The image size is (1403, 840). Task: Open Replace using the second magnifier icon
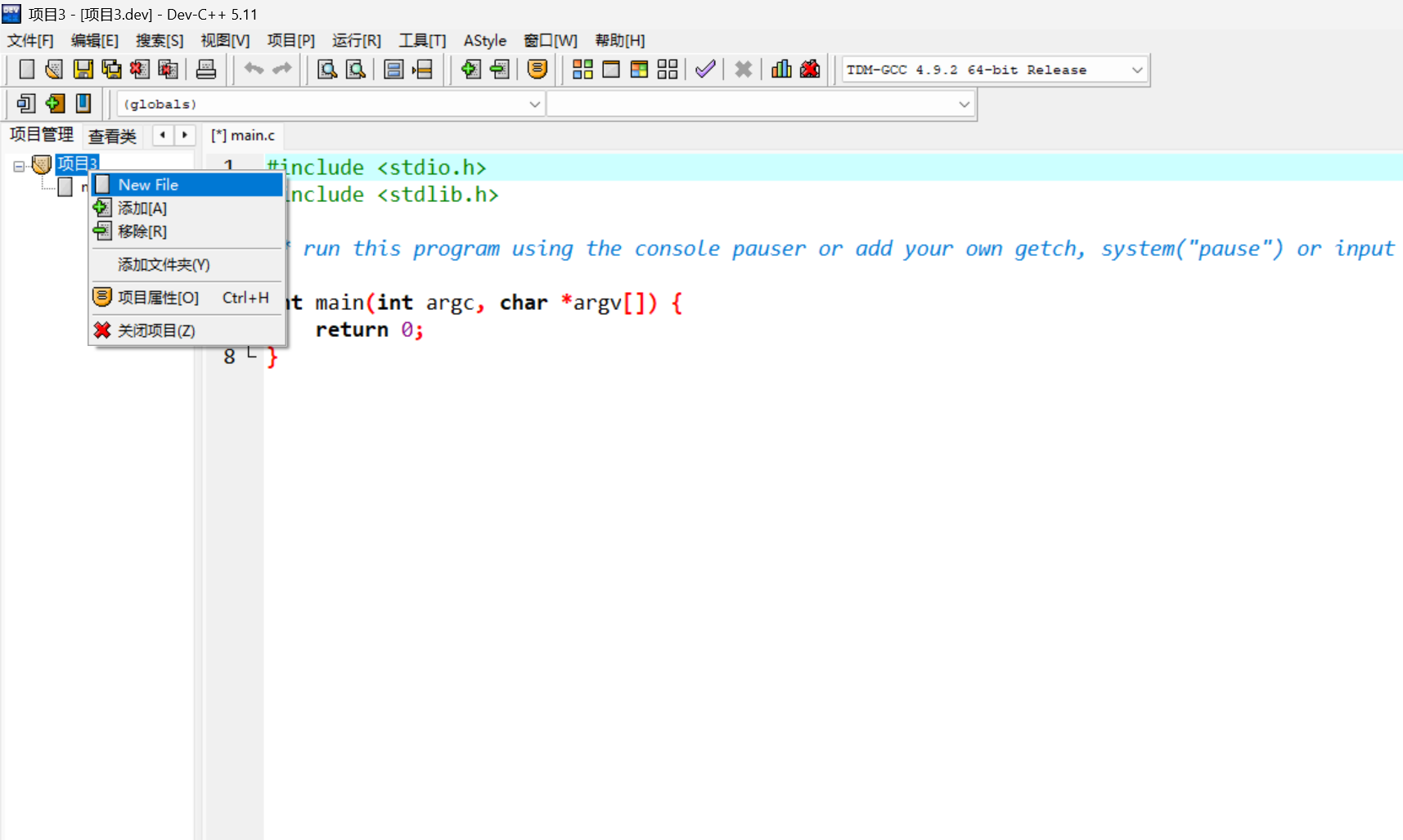(356, 70)
